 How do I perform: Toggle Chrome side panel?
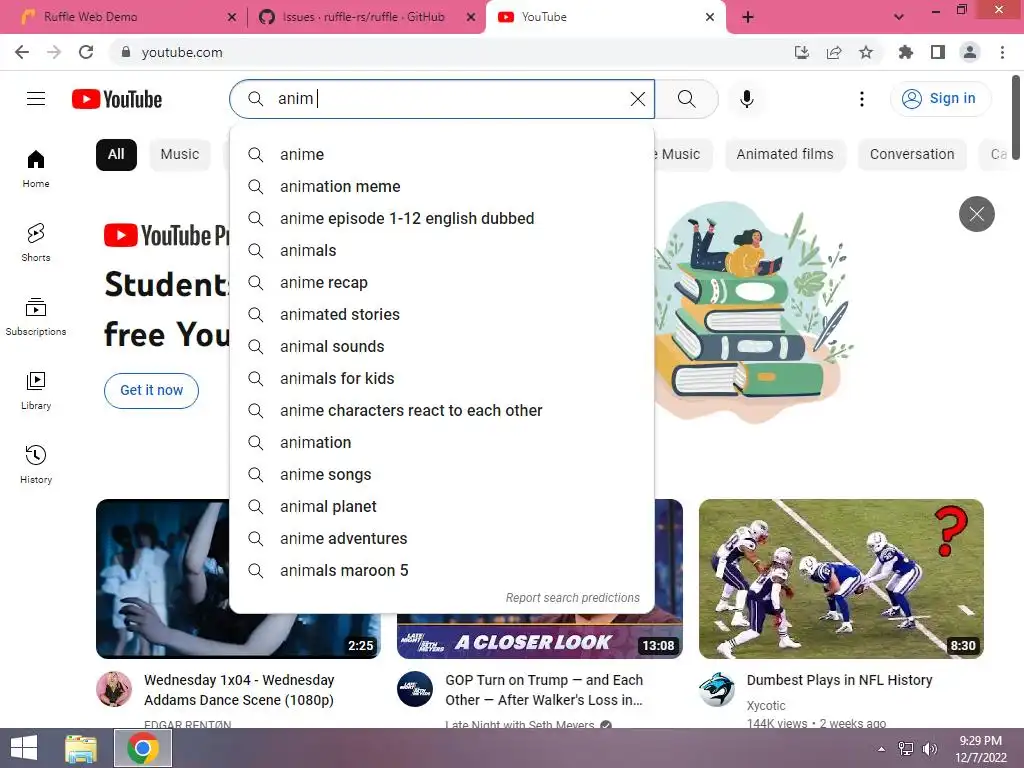click(938, 52)
